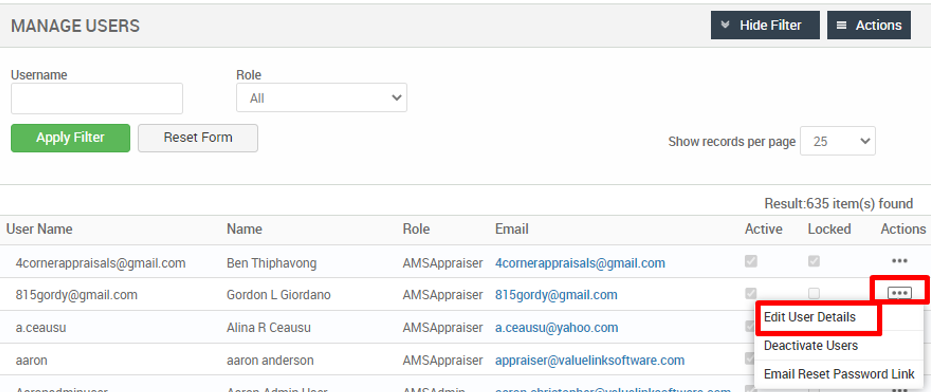
Task: Select username cell aaron
Action: (x=31, y=360)
